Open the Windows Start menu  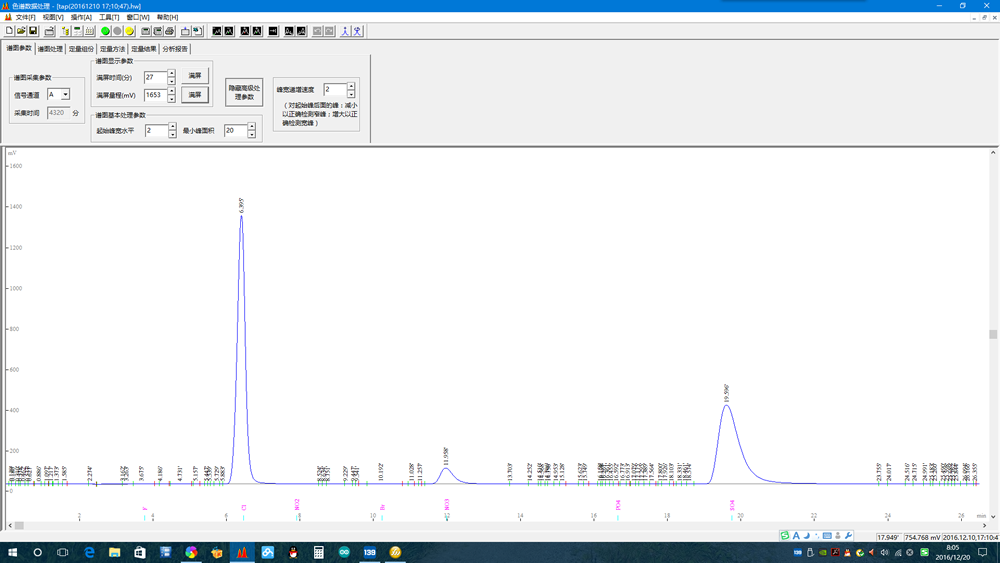coord(12,552)
